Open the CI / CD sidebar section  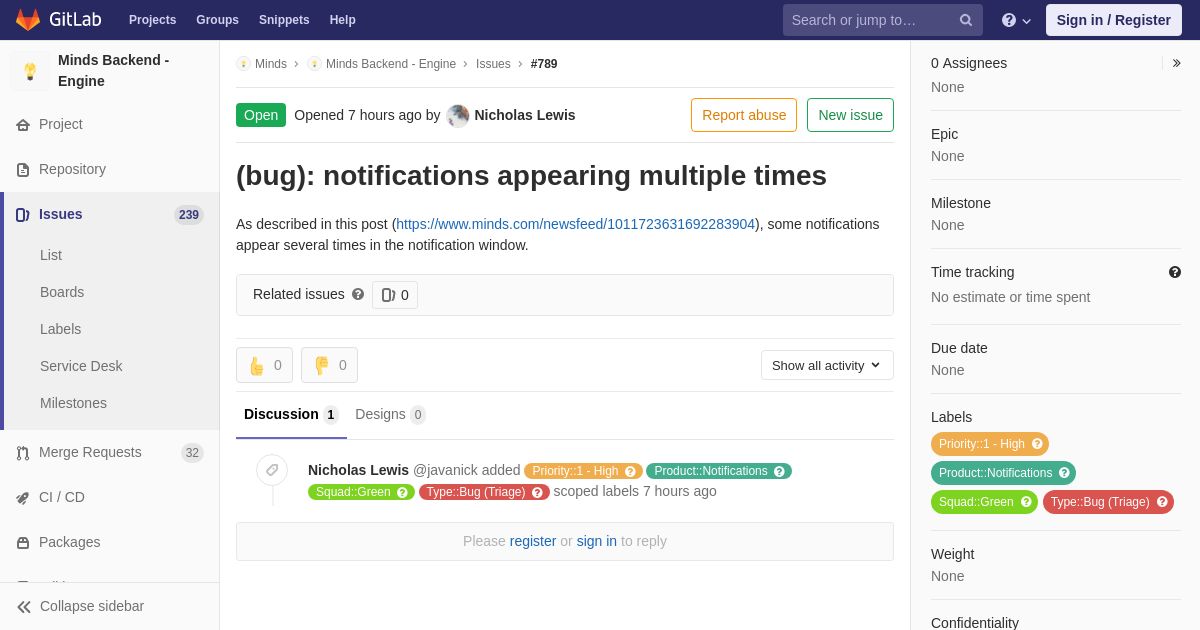pos(110,497)
